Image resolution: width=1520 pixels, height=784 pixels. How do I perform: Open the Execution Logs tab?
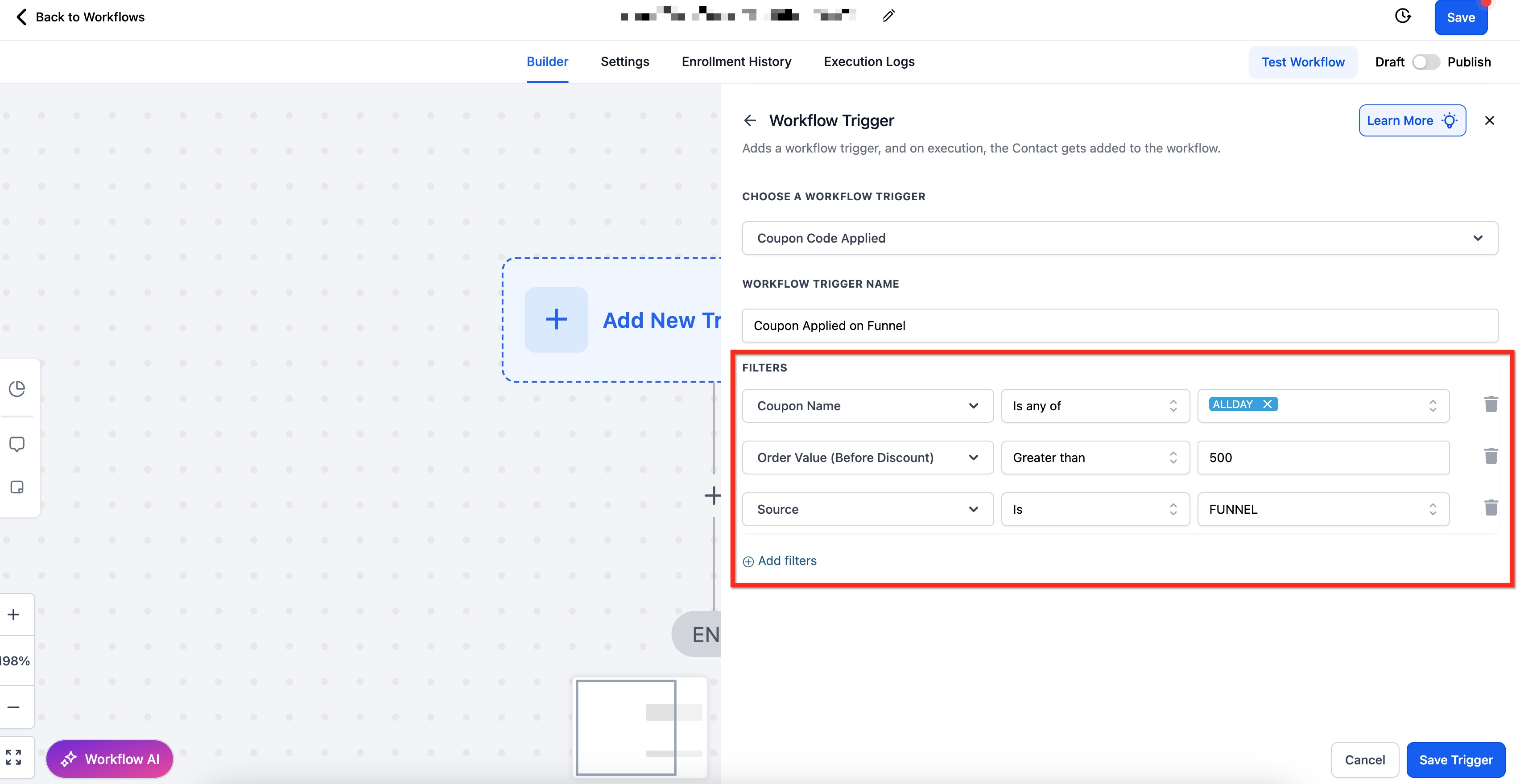pos(868,62)
